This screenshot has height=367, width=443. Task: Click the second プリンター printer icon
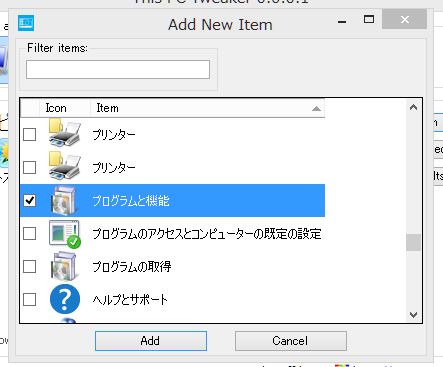pos(65,166)
